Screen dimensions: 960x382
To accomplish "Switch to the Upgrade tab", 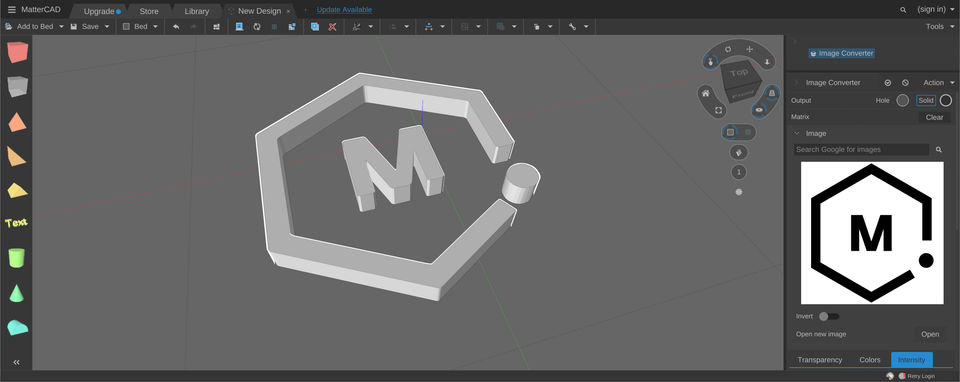I will (x=99, y=11).
